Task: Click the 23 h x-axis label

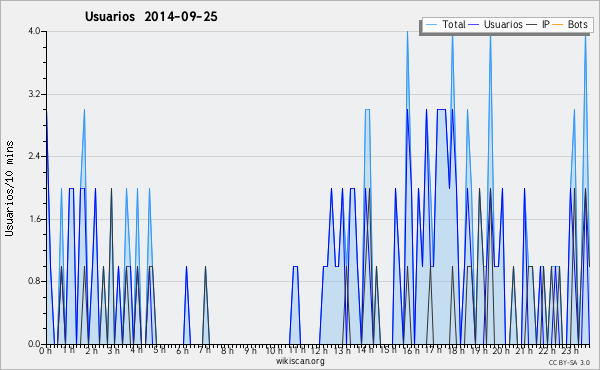Action: tap(570, 351)
